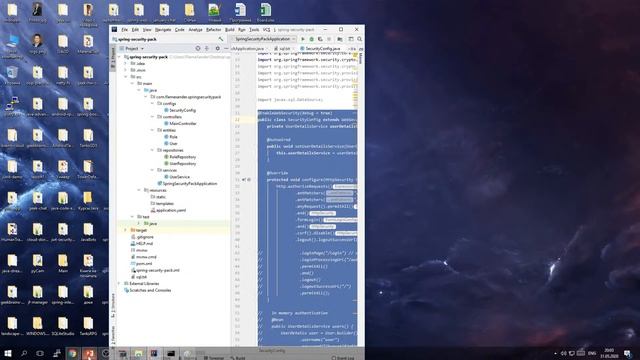This screenshot has width=640, height=360.
Task: Click the spring-security-pack breadcrumb in navigation bar
Action: [135, 39]
